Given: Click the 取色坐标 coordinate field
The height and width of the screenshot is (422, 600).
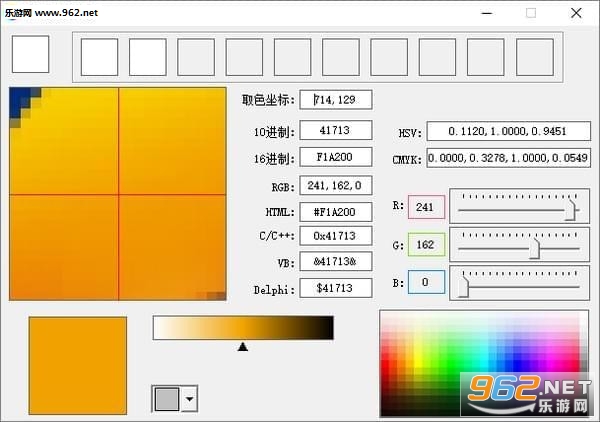Looking at the screenshot, I should [336, 100].
